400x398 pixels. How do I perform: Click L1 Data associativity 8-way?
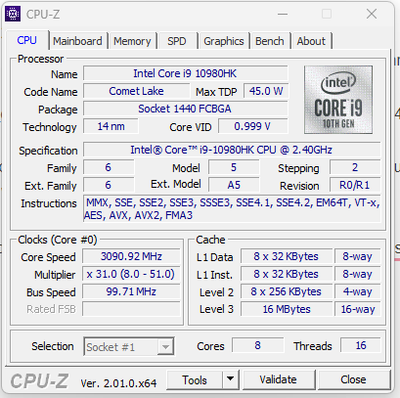357,256
